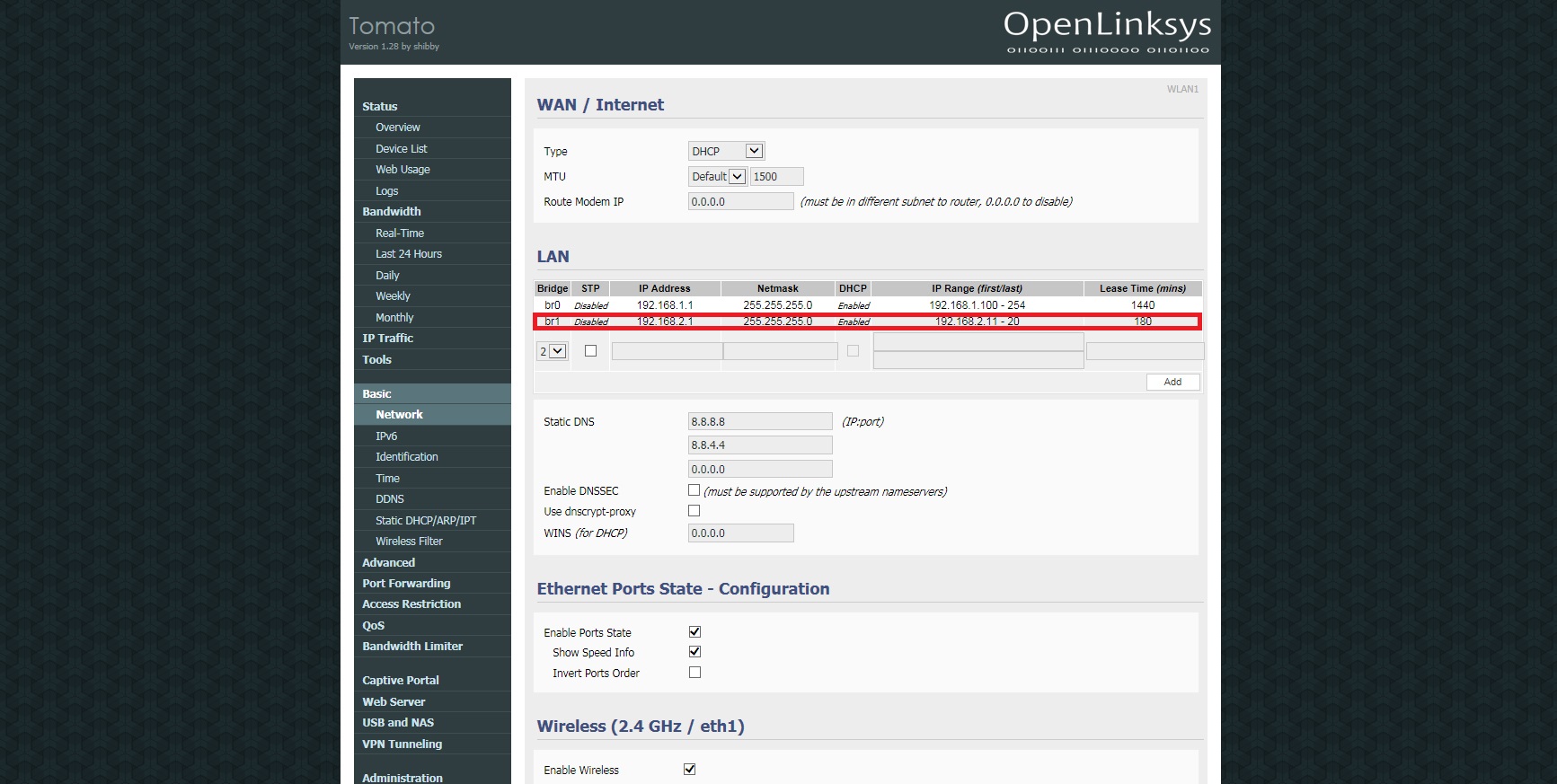Viewport: 1557px width, 784px height.
Task: Open the VPN Tunneling menu
Action: (402, 744)
